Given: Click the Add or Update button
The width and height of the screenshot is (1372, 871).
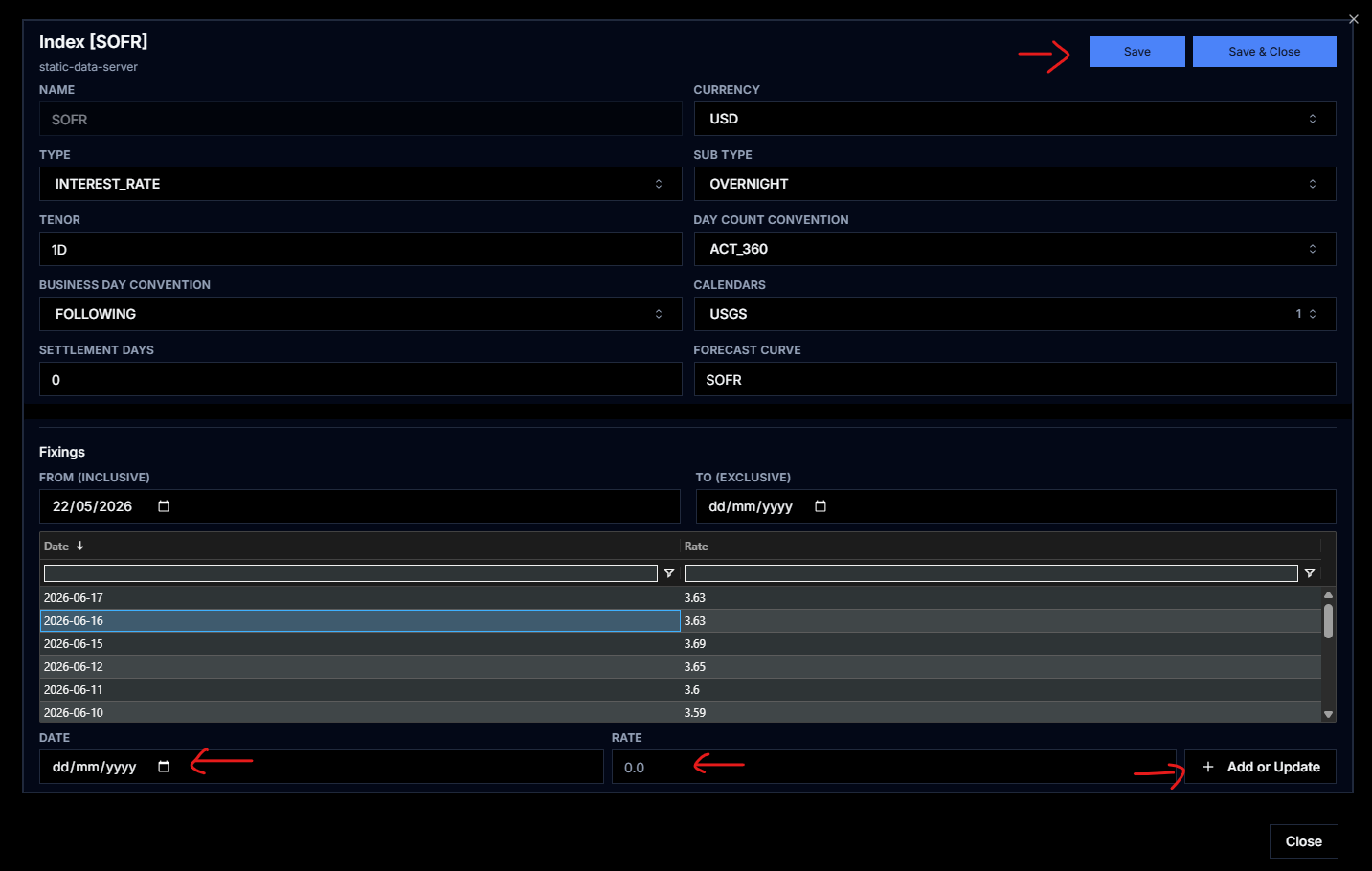Looking at the screenshot, I should tap(1261, 767).
